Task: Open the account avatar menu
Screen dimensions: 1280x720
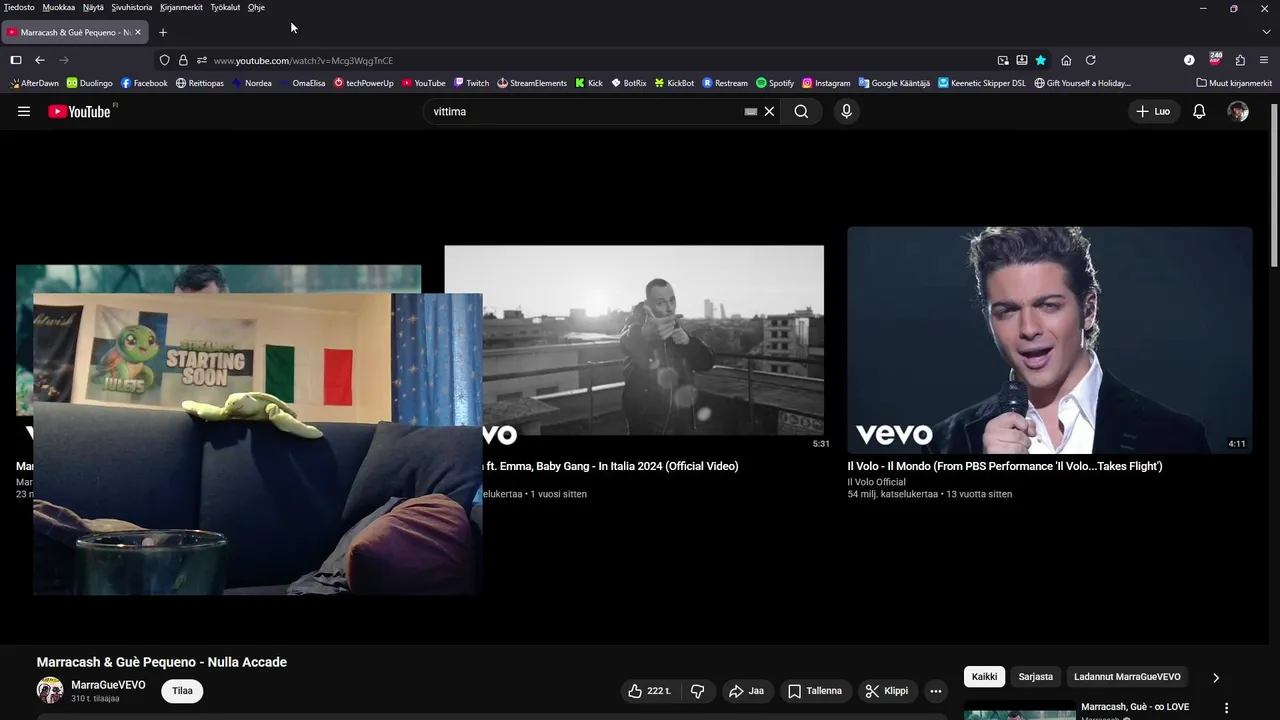Action: coord(1238,111)
